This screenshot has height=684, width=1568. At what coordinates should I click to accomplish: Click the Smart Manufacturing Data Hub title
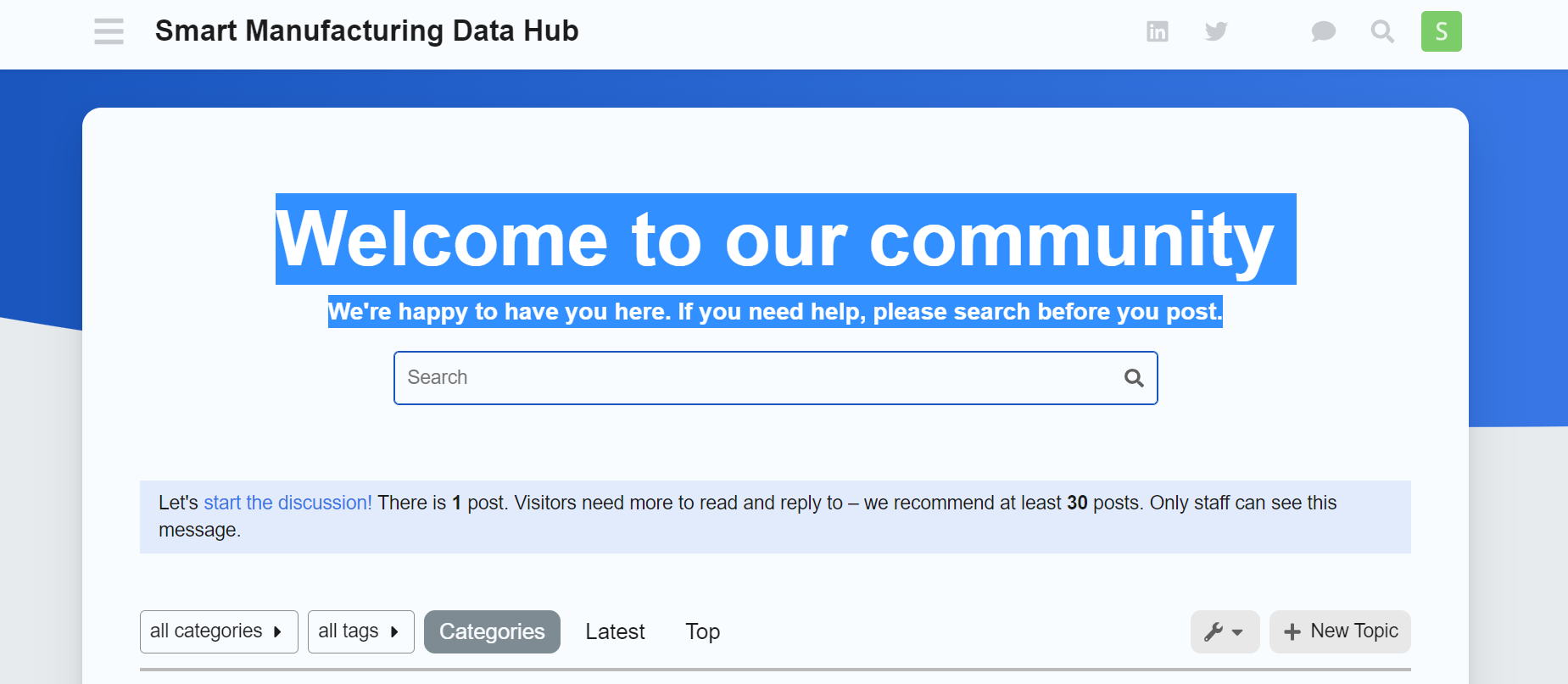pos(366,31)
